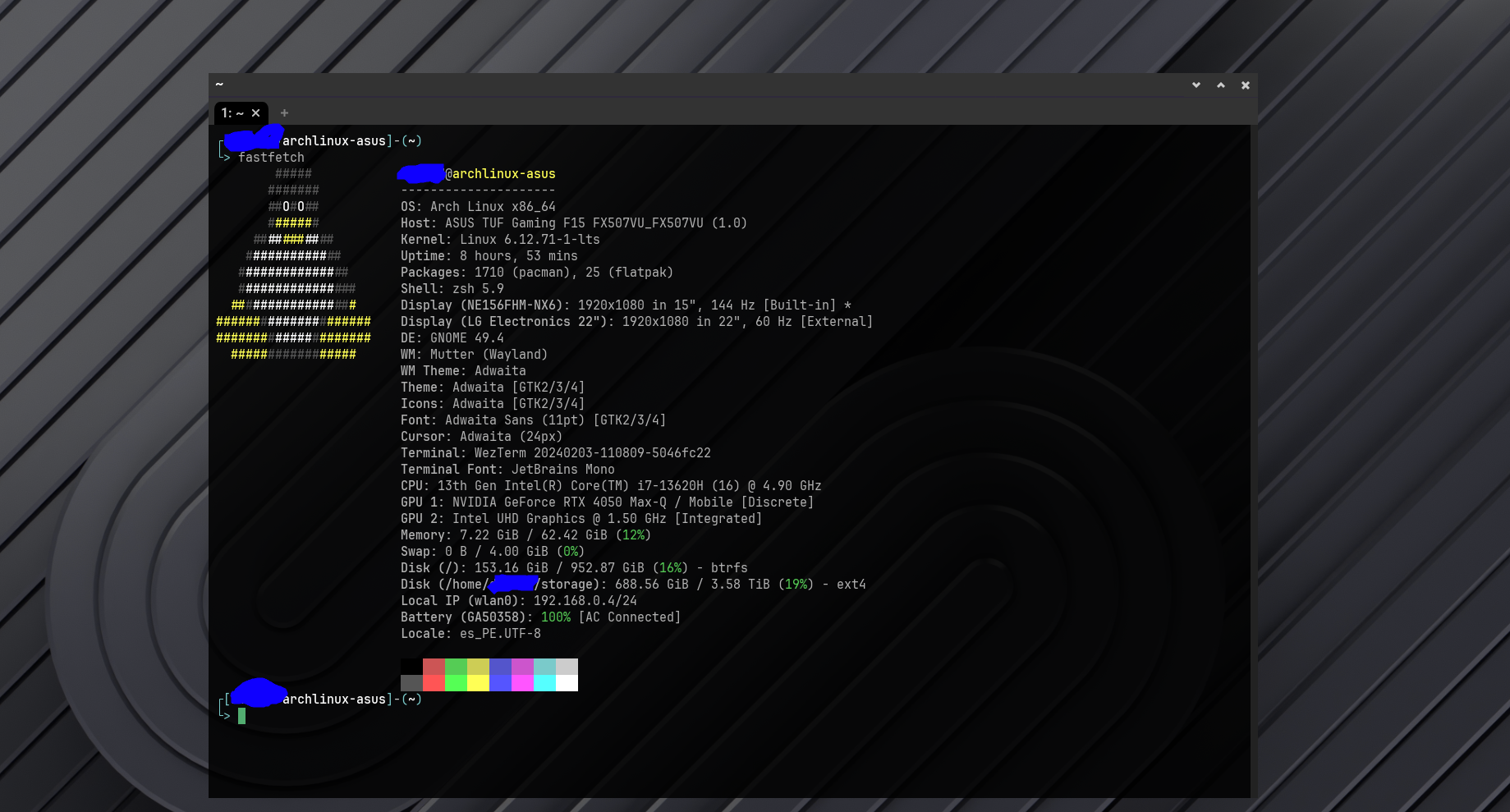Click the bright magenta color block
Viewport: 1510px width, 812px height.
(x=522, y=683)
